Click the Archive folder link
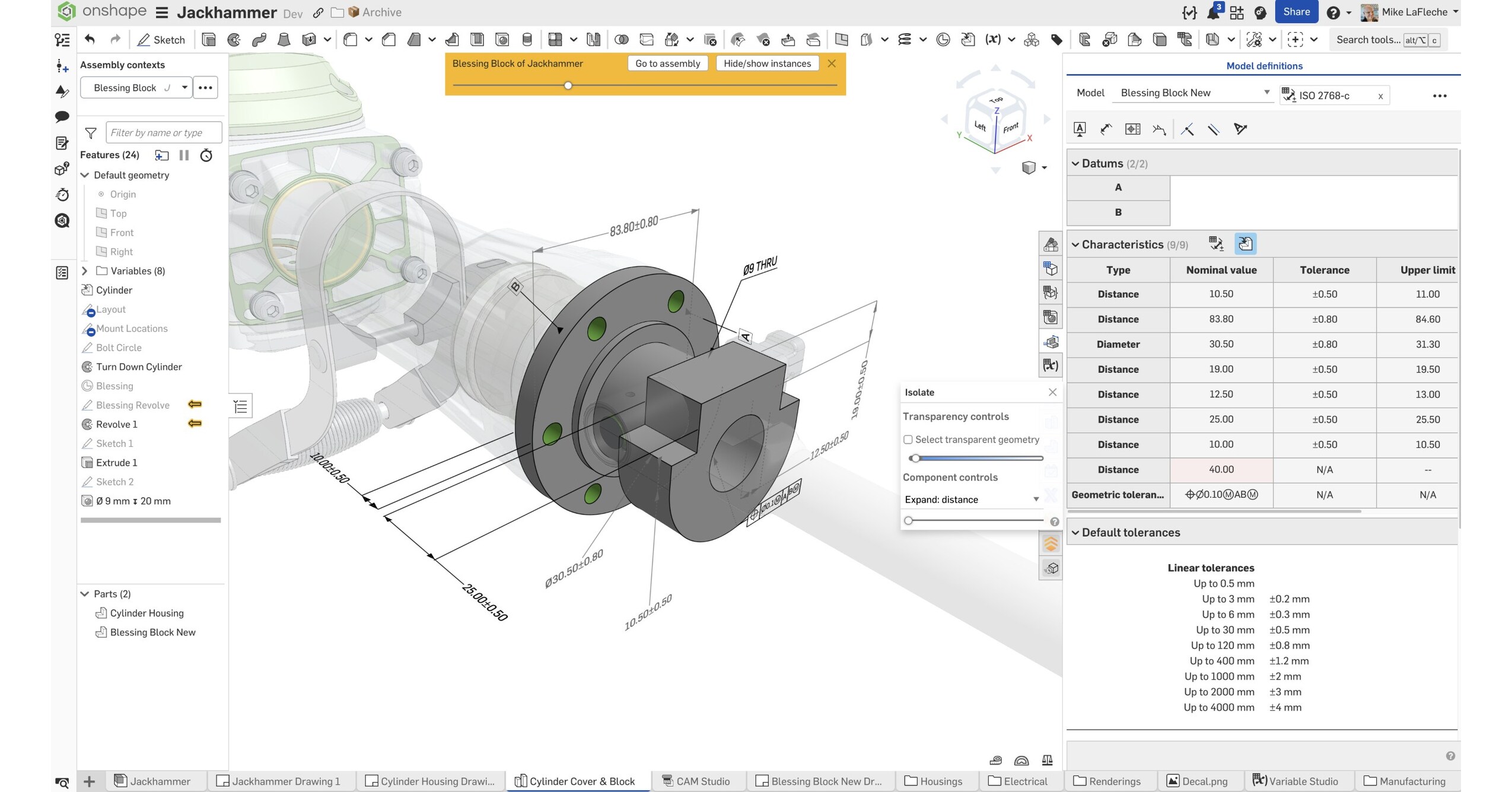This screenshot has height=792, width=1512. pos(375,12)
